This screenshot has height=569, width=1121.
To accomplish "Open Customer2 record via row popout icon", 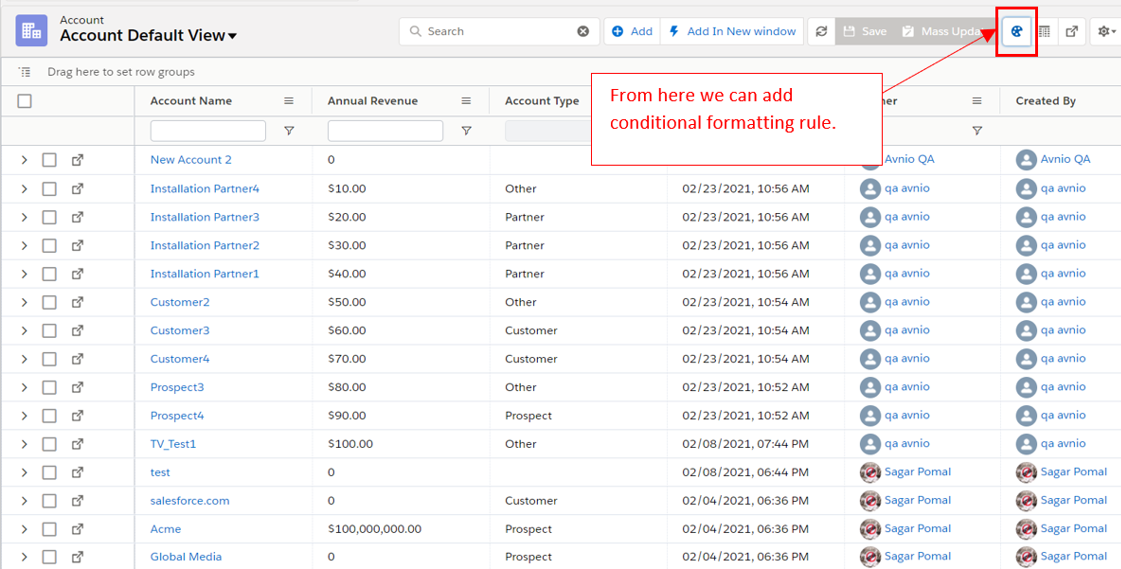I will point(77,302).
